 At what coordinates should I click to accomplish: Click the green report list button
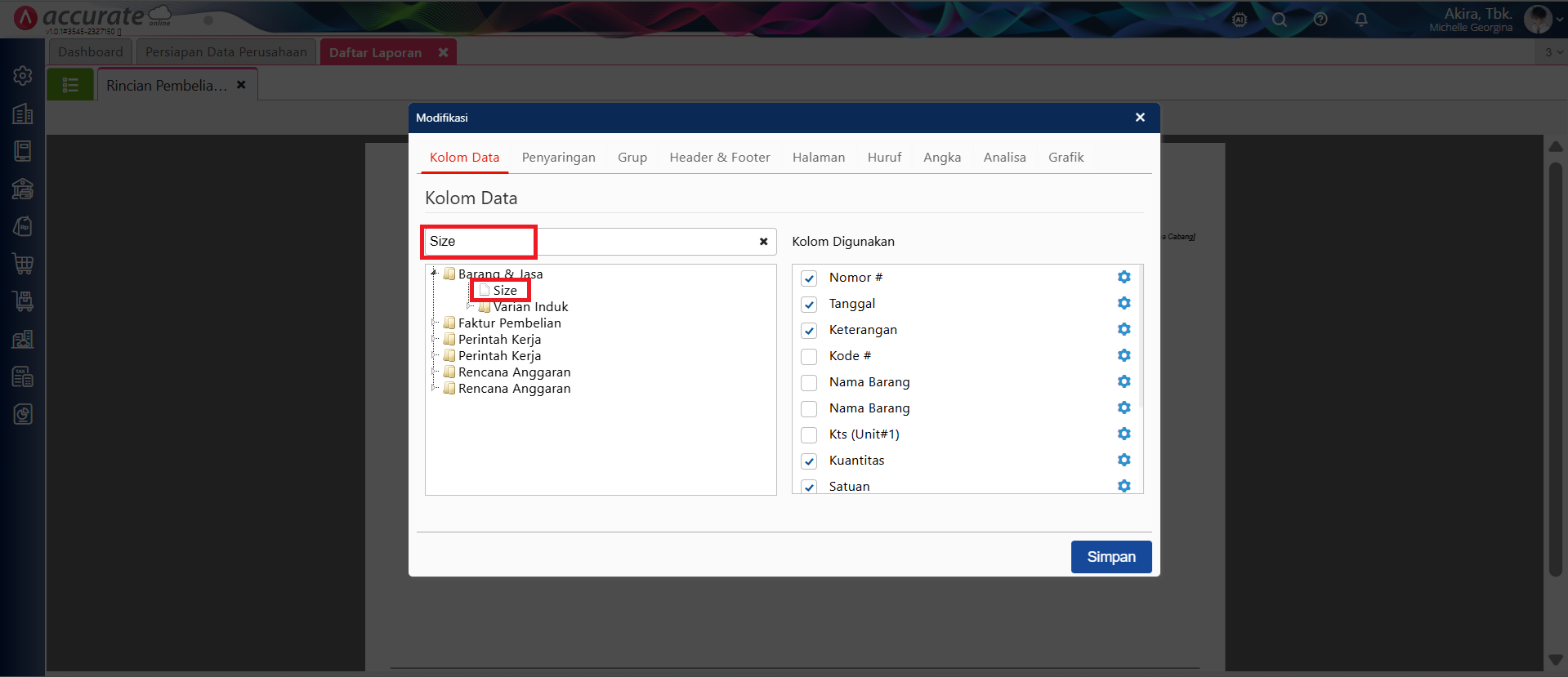point(70,85)
